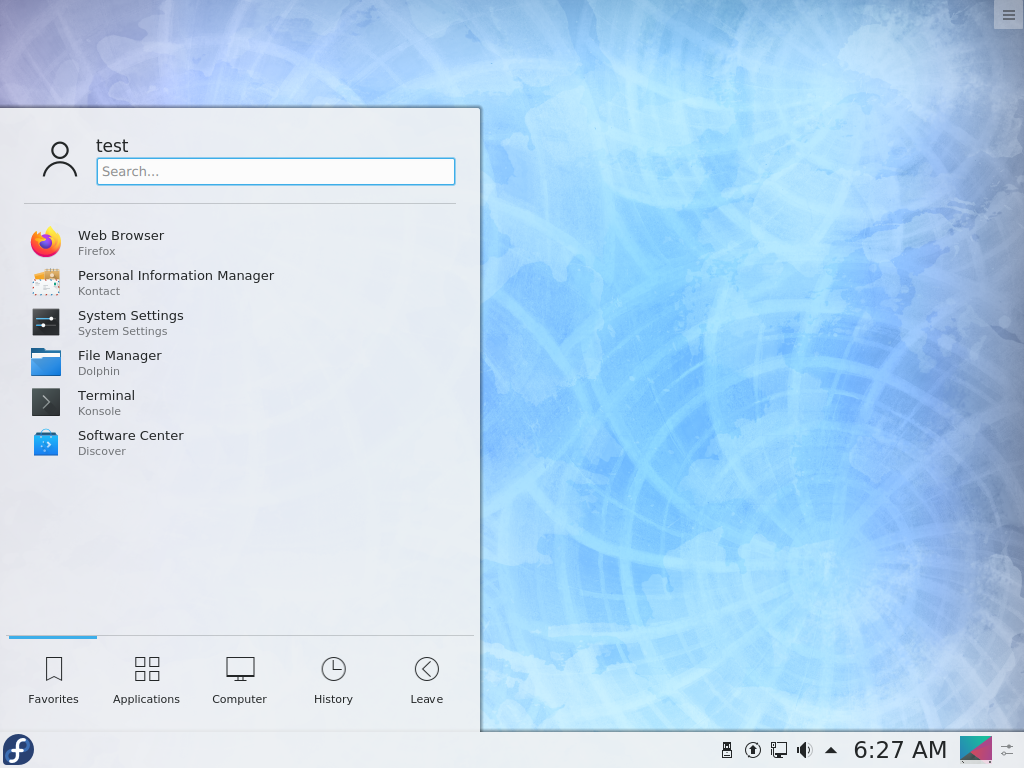Open panel configuration sliders icon
The height and width of the screenshot is (768, 1024).
pos(1008,750)
